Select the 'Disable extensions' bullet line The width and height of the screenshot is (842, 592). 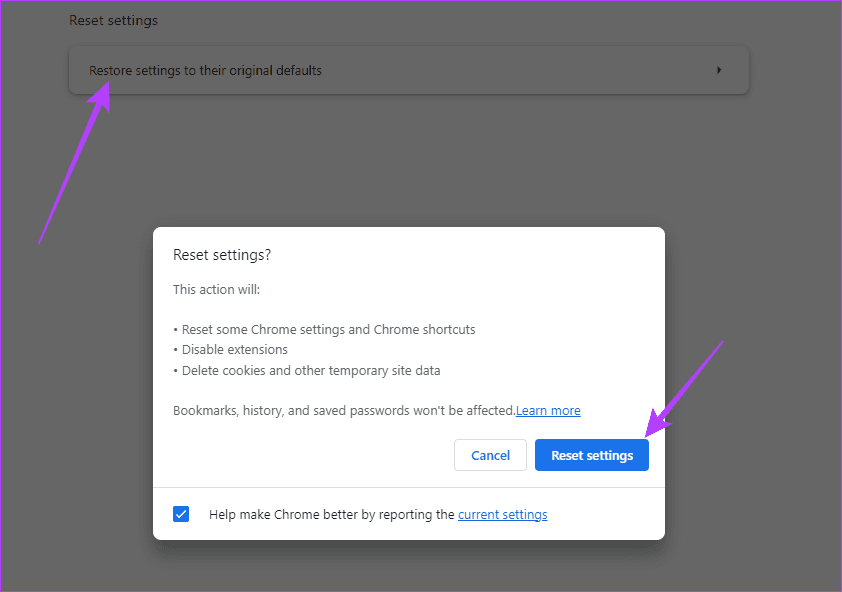(x=231, y=350)
